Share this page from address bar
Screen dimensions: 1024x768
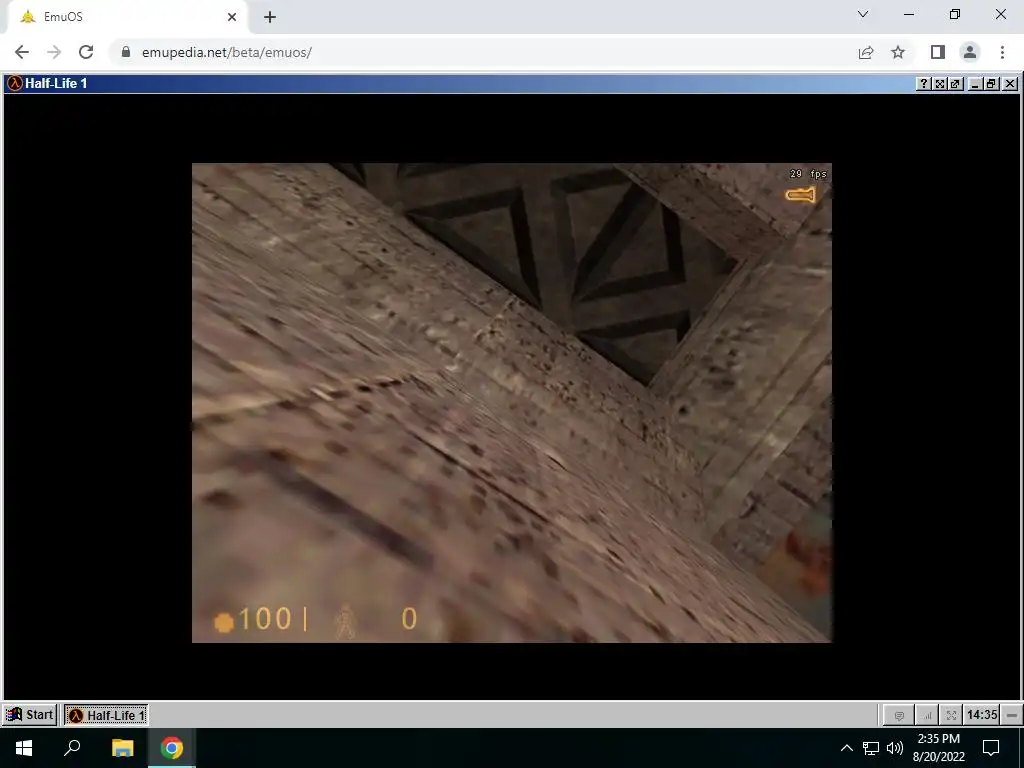tap(866, 52)
